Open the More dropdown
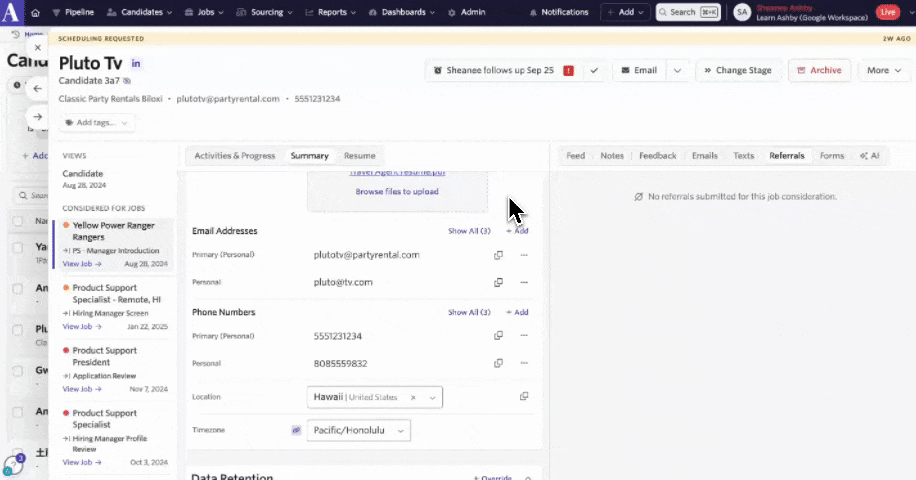This screenshot has height=480, width=916. (x=884, y=71)
